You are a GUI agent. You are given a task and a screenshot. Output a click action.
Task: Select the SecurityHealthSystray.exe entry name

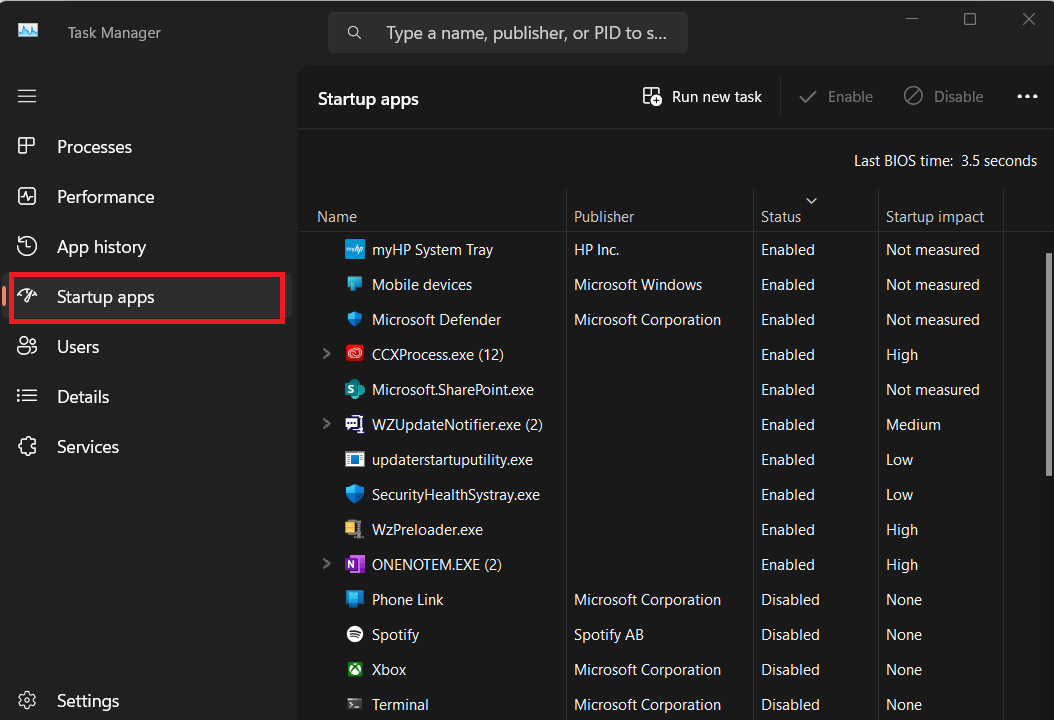coord(456,495)
